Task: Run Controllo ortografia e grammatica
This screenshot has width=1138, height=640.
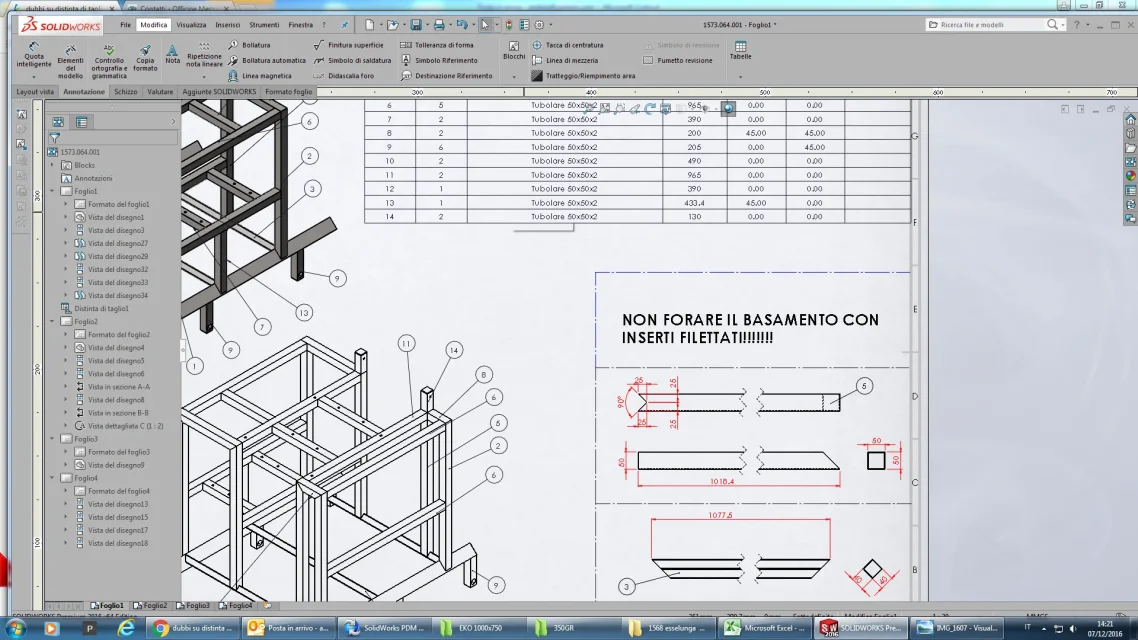Action: (109, 61)
